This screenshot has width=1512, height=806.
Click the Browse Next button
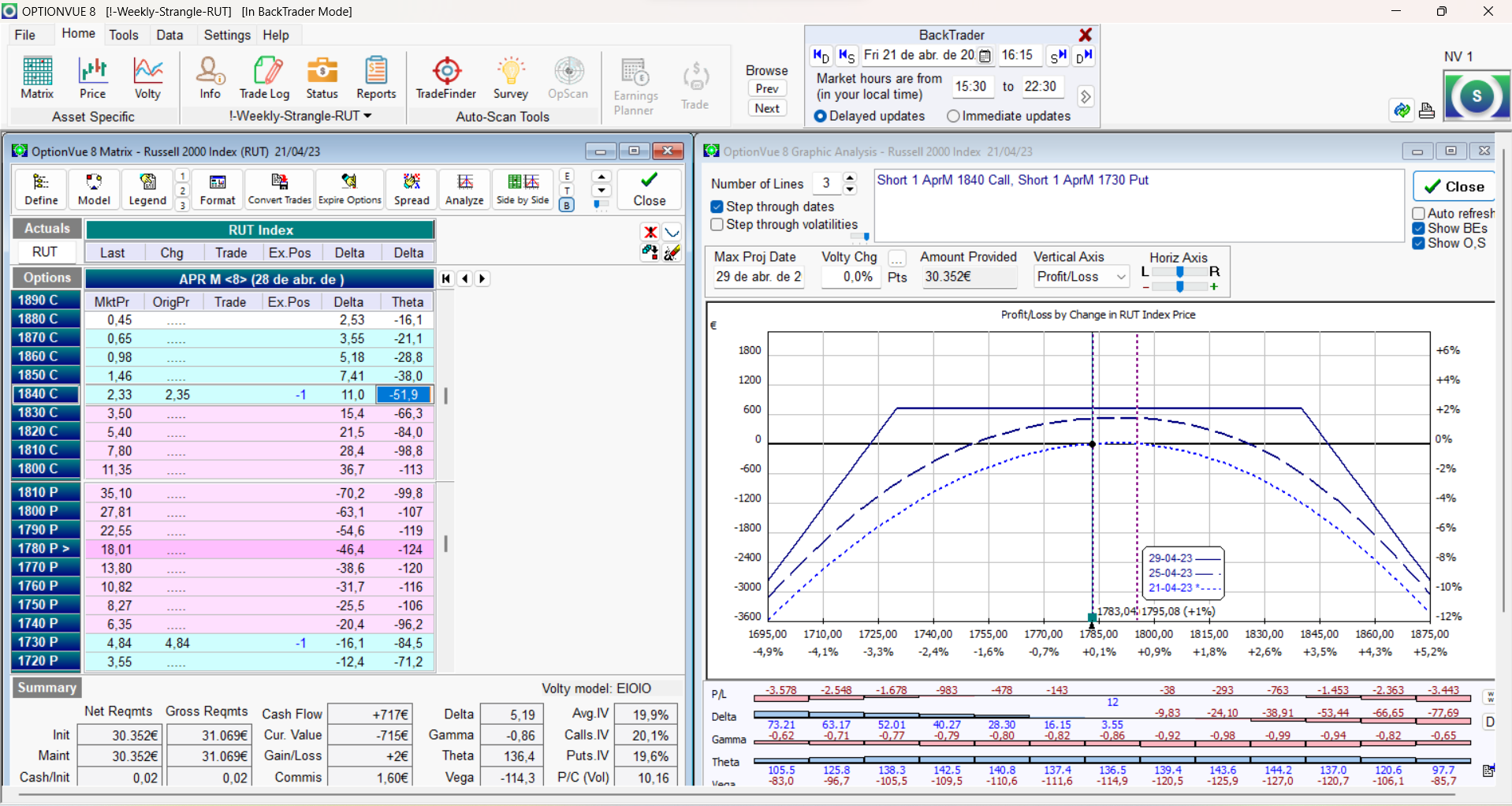pyautogui.click(x=767, y=109)
